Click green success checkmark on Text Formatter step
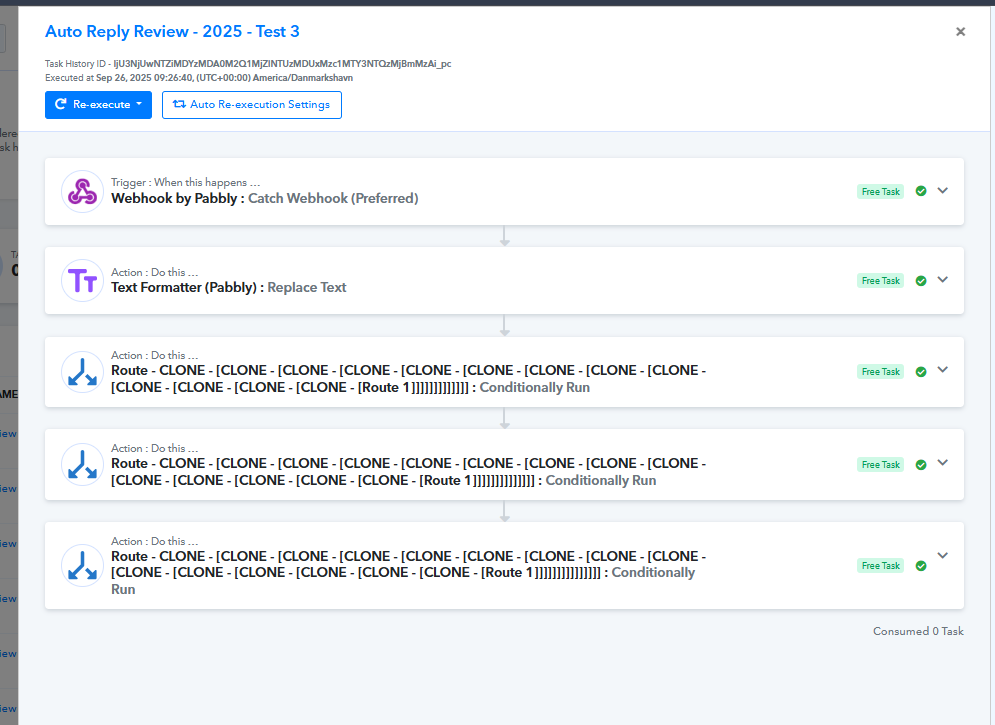This screenshot has width=995, height=725. tap(921, 281)
